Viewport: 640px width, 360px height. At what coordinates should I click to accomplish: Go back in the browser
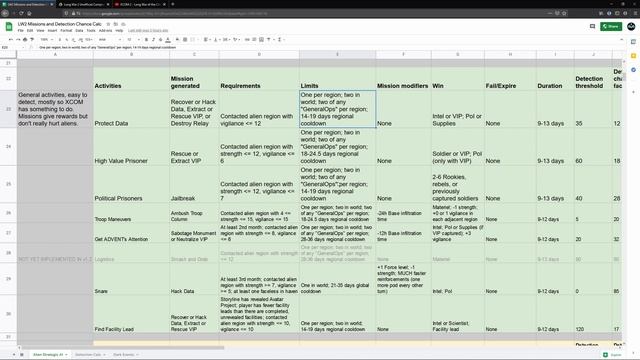[x=5, y=13]
